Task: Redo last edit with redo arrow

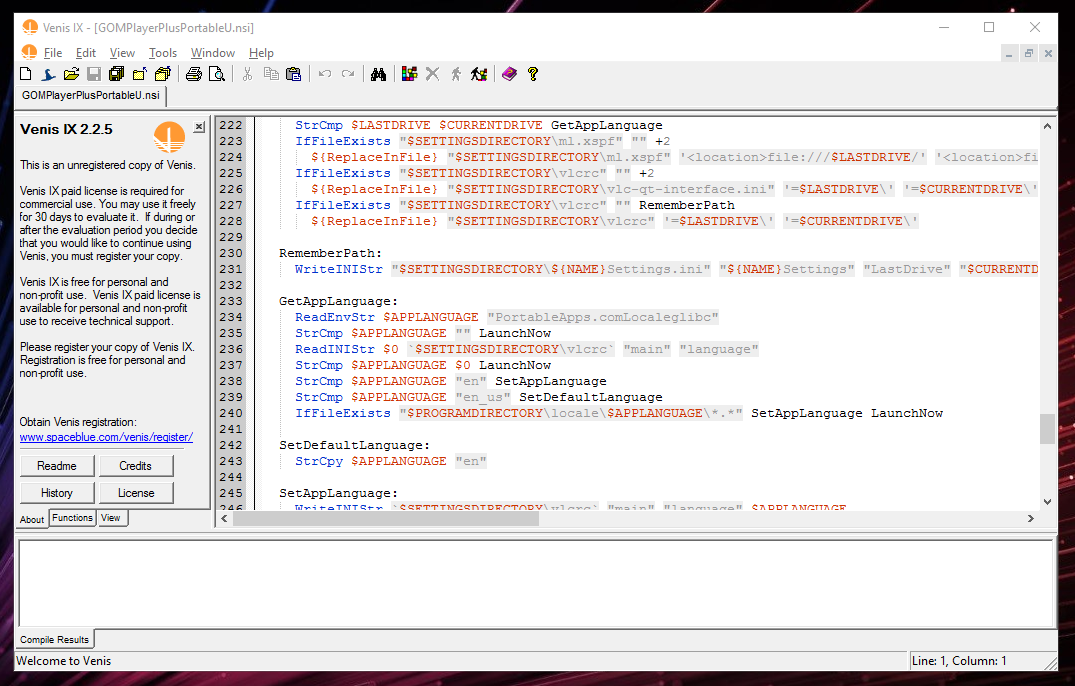Action: 348,74
